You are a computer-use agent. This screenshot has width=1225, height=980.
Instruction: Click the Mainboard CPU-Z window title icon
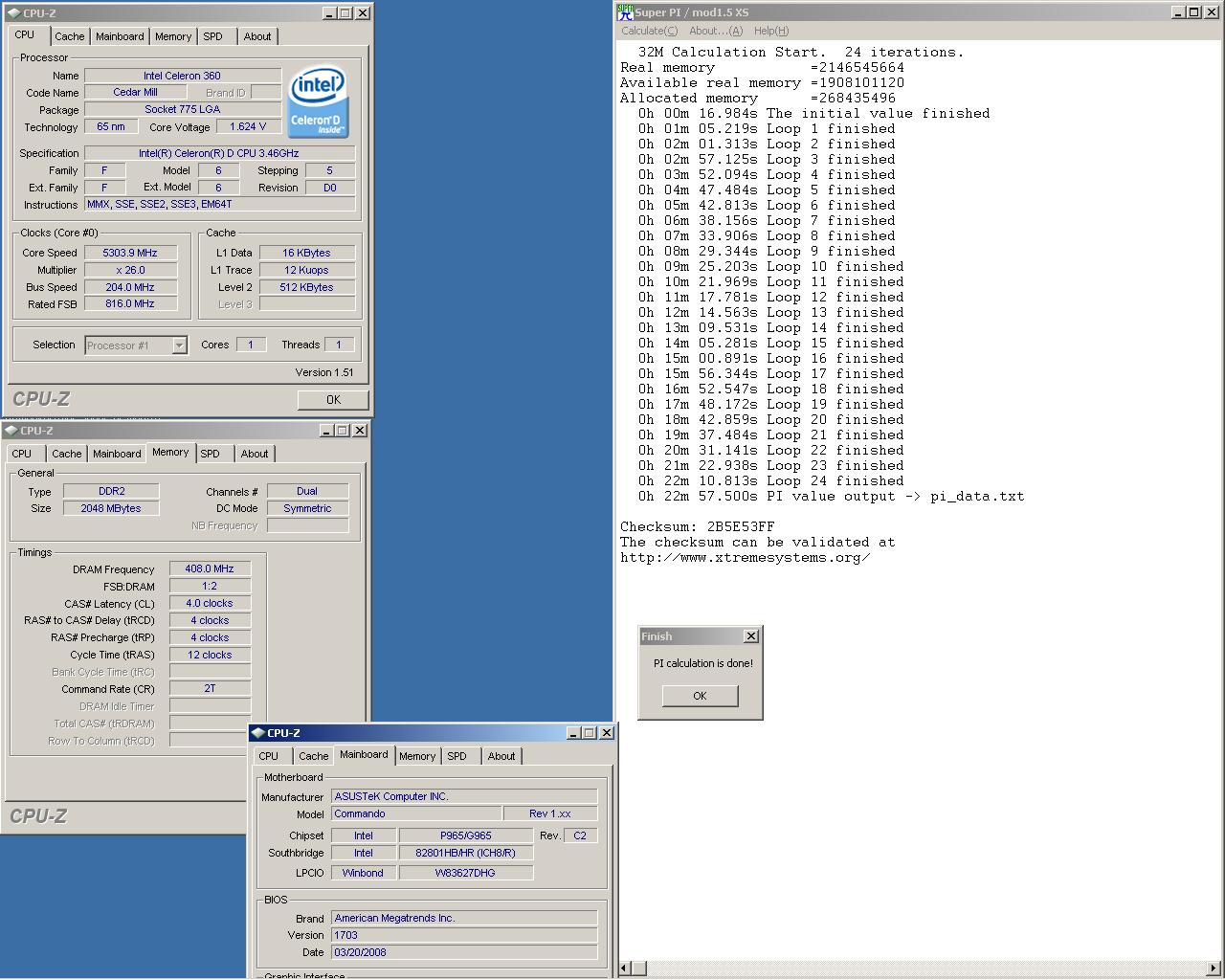257,733
